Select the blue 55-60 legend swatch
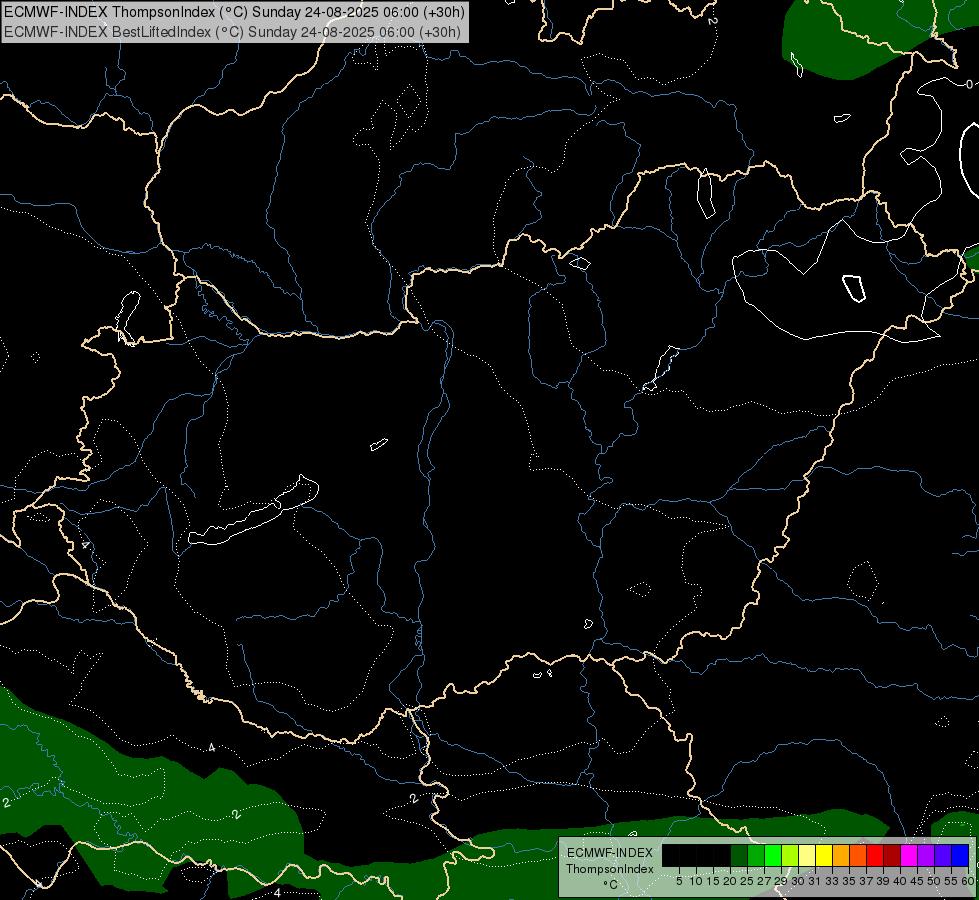This screenshot has height=900, width=979. pos(960,855)
